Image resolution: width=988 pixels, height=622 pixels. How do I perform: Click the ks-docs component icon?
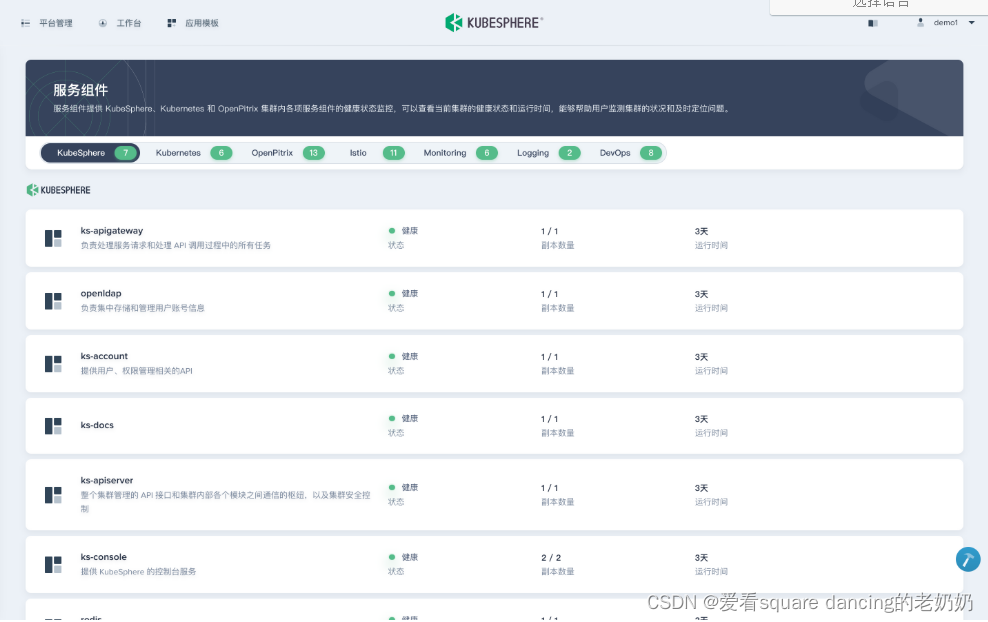(53, 426)
